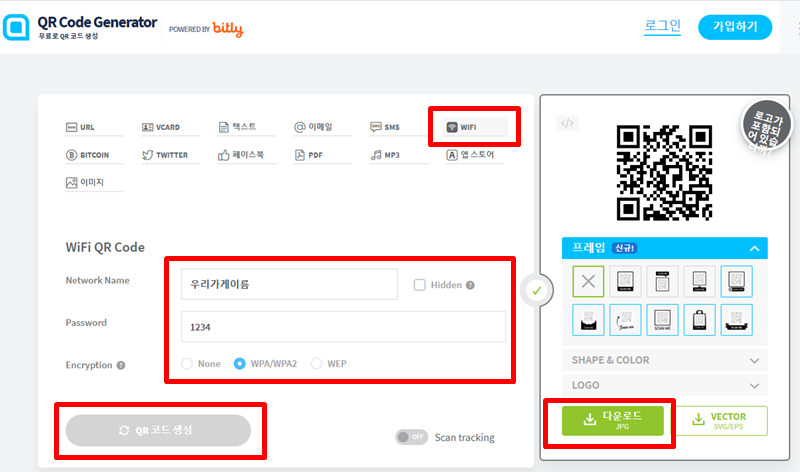Choose the envelope style frame
Image resolution: width=800 pixels, height=472 pixels.
click(x=588, y=320)
